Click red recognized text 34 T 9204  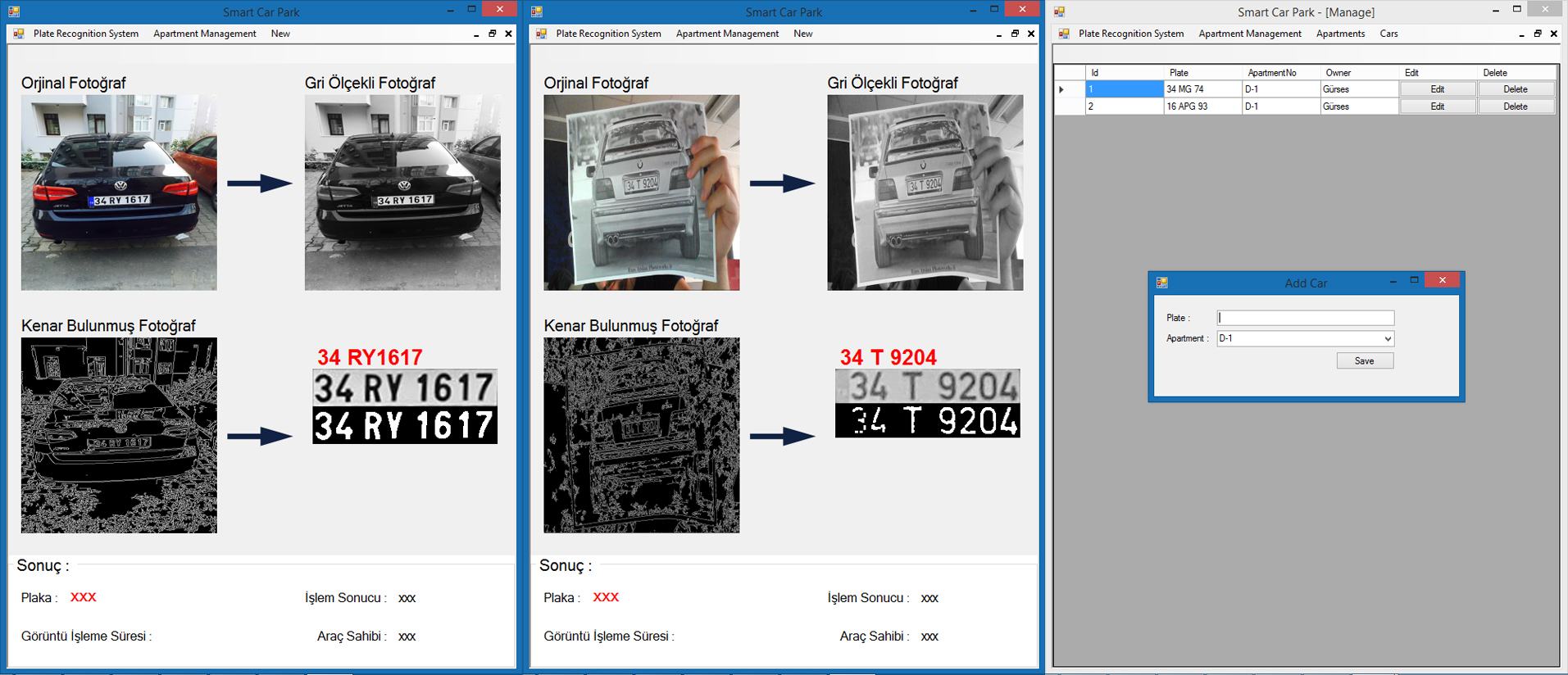[888, 357]
